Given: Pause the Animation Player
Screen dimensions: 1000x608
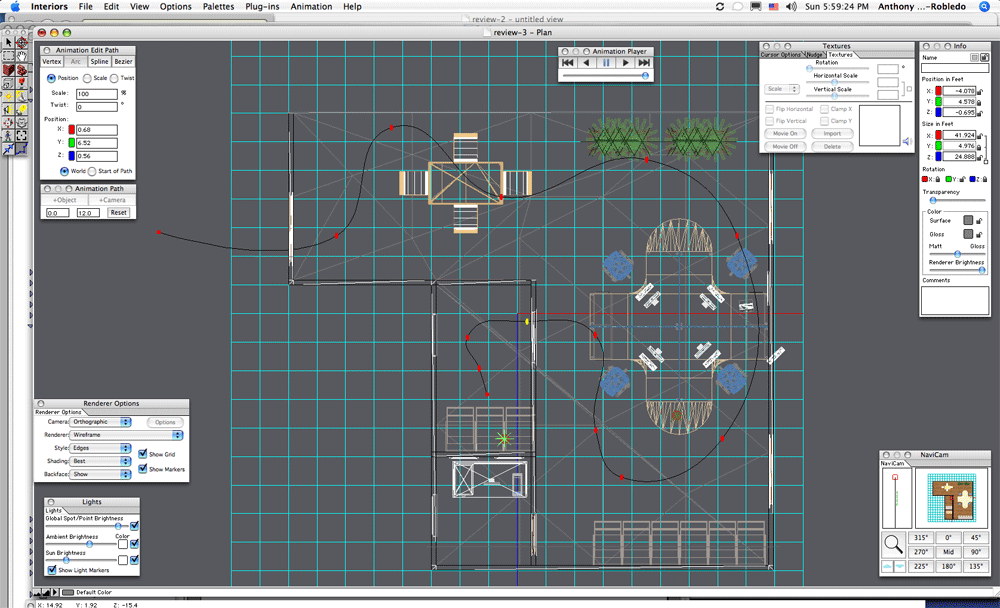Looking at the screenshot, I should tap(606, 63).
